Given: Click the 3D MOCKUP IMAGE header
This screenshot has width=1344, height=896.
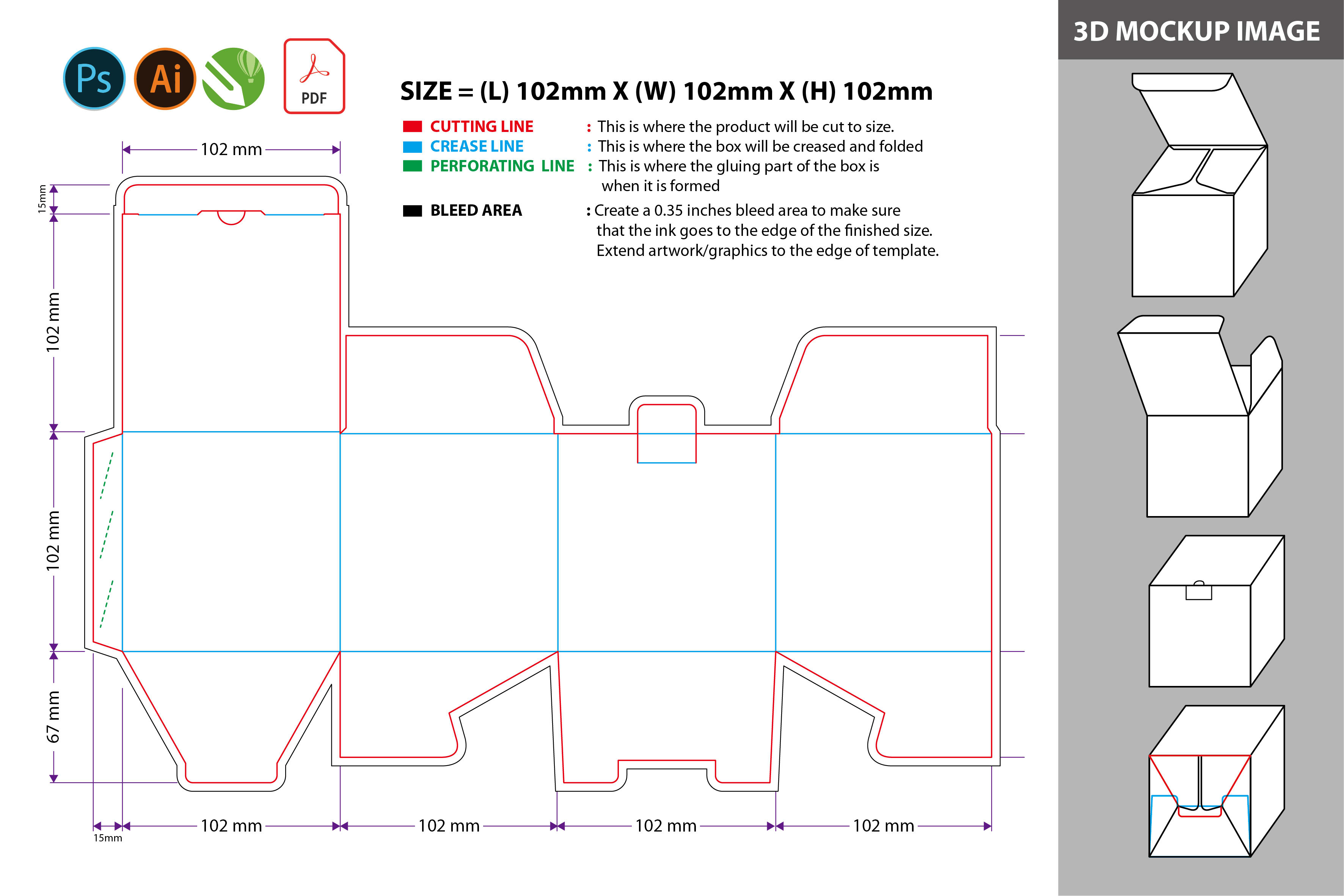Looking at the screenshot, I should (x=1196, y=31).
